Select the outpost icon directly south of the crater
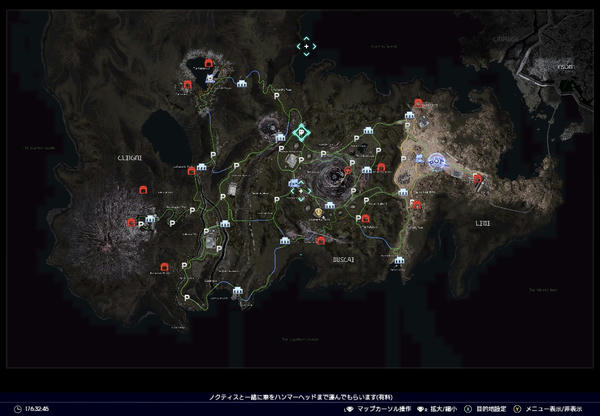The width and height of the screenshot is (600, 416). (330, 206)
